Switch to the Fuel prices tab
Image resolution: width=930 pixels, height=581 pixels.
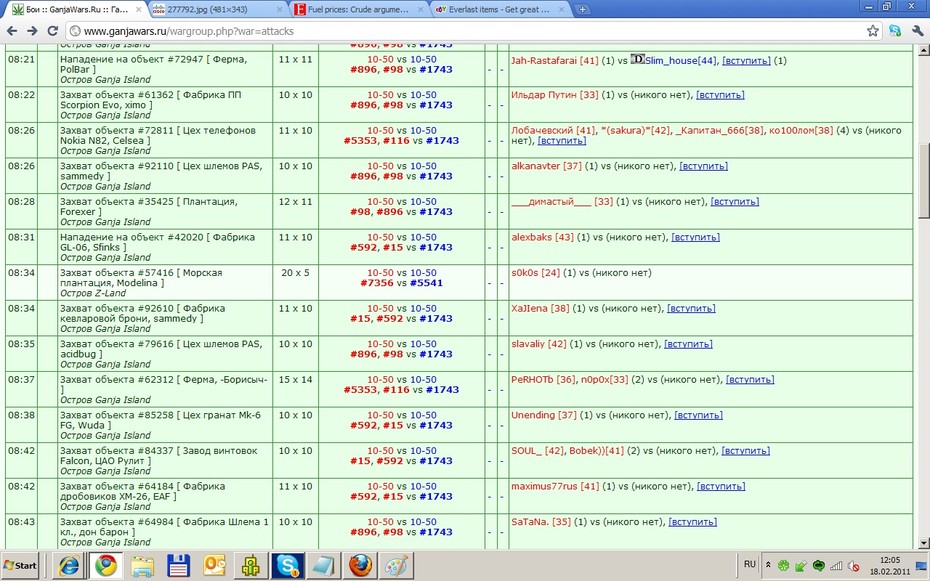358,9
